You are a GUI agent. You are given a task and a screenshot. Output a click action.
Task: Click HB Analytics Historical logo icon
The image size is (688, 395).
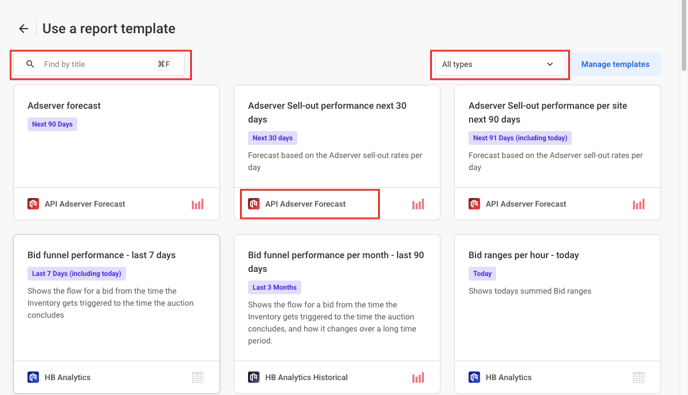click(254, 377)
